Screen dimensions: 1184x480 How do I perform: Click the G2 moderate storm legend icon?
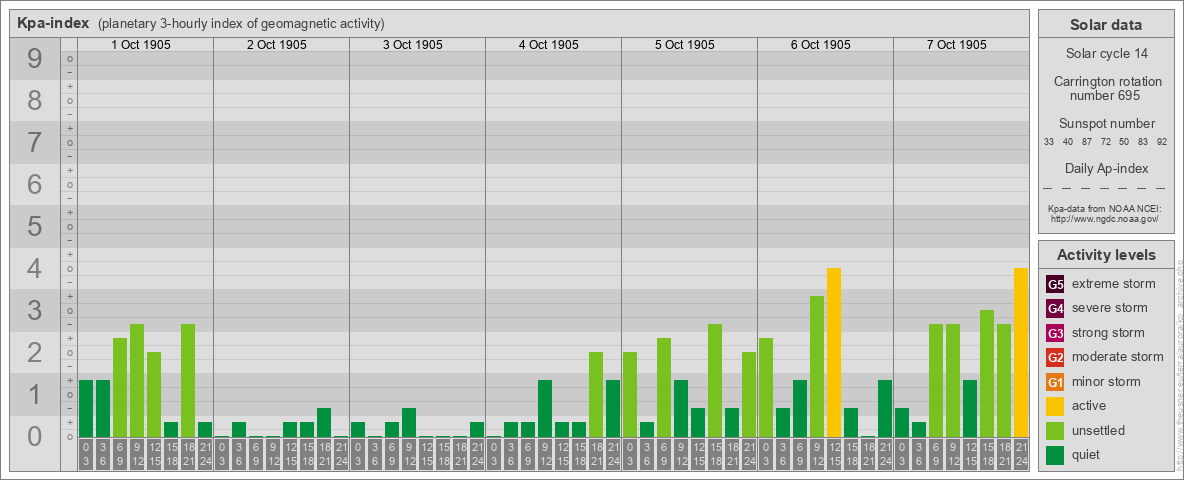pos(1055,357)
